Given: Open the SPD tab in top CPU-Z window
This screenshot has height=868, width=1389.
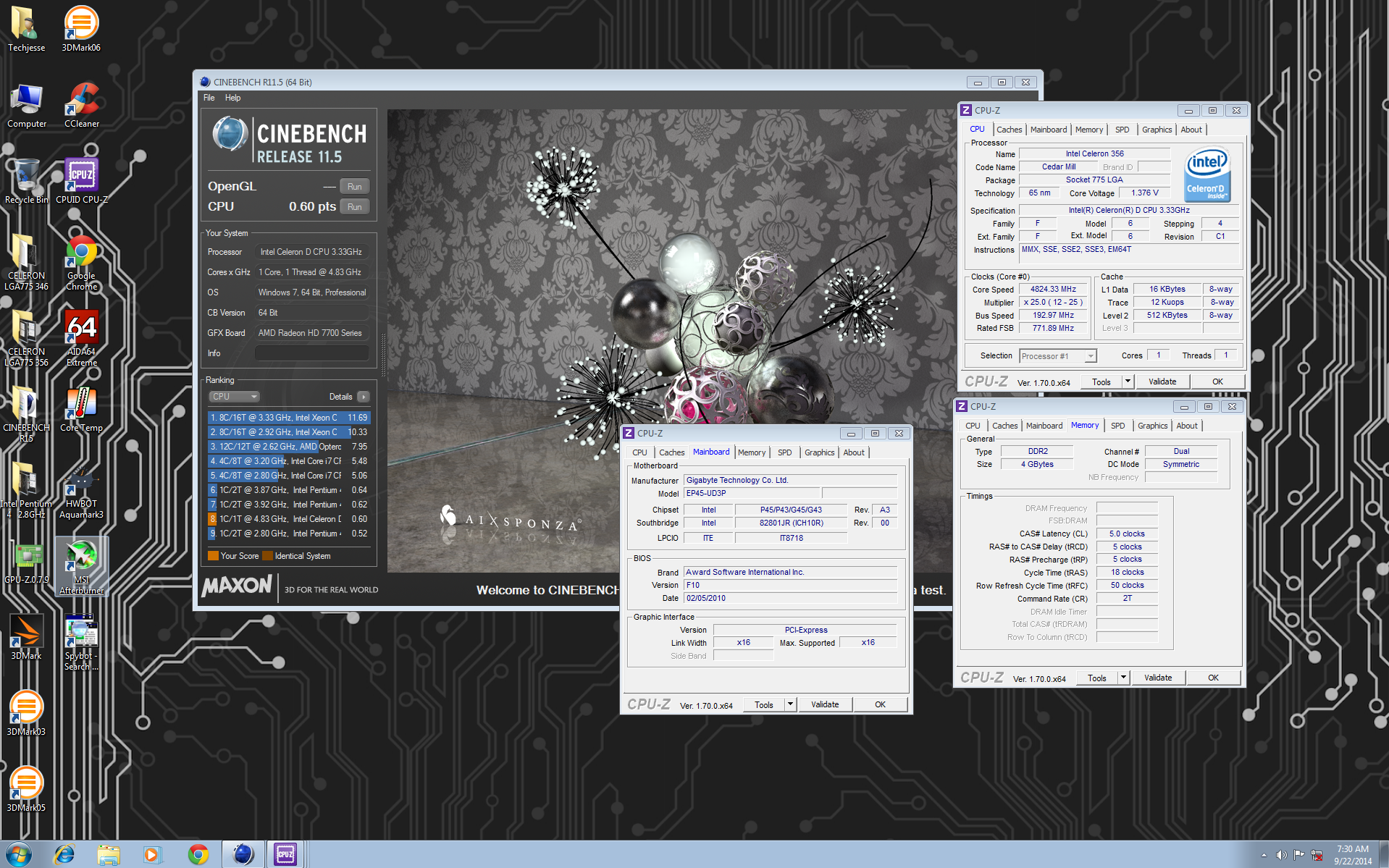Looking at the screenshot, I should click(x=1122, y=130).
